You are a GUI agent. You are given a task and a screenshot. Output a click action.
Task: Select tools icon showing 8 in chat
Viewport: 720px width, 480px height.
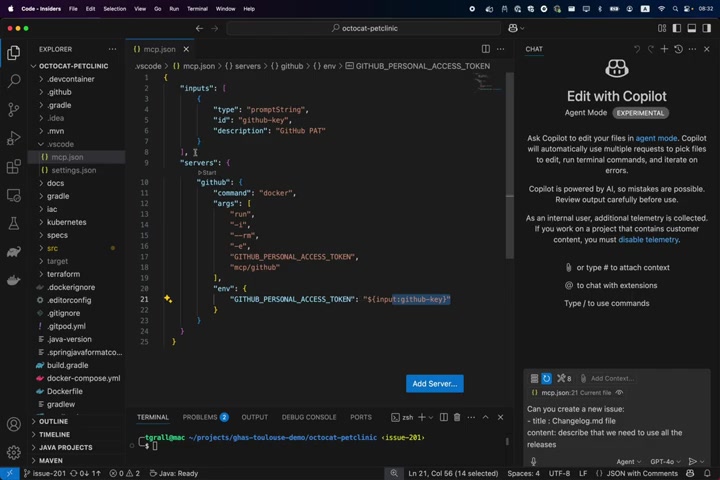[564, 378]
